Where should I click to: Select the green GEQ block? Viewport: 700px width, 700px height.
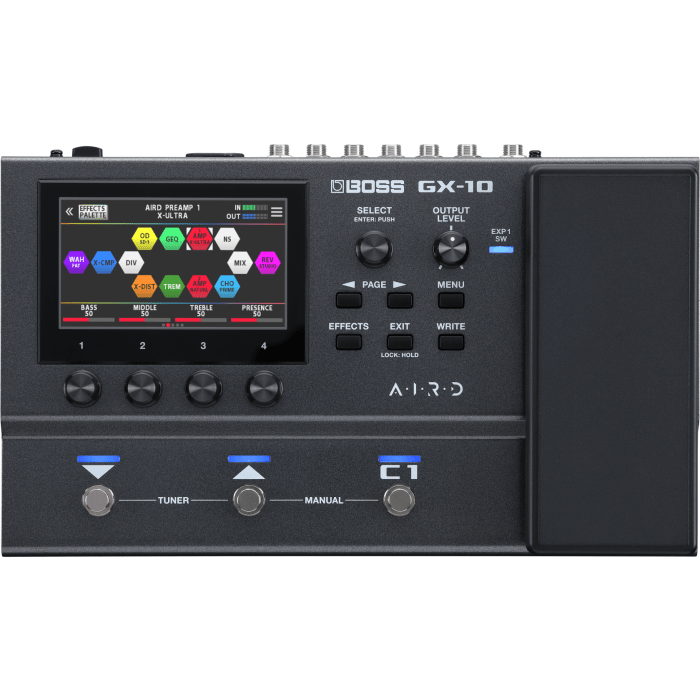(172, 239)
